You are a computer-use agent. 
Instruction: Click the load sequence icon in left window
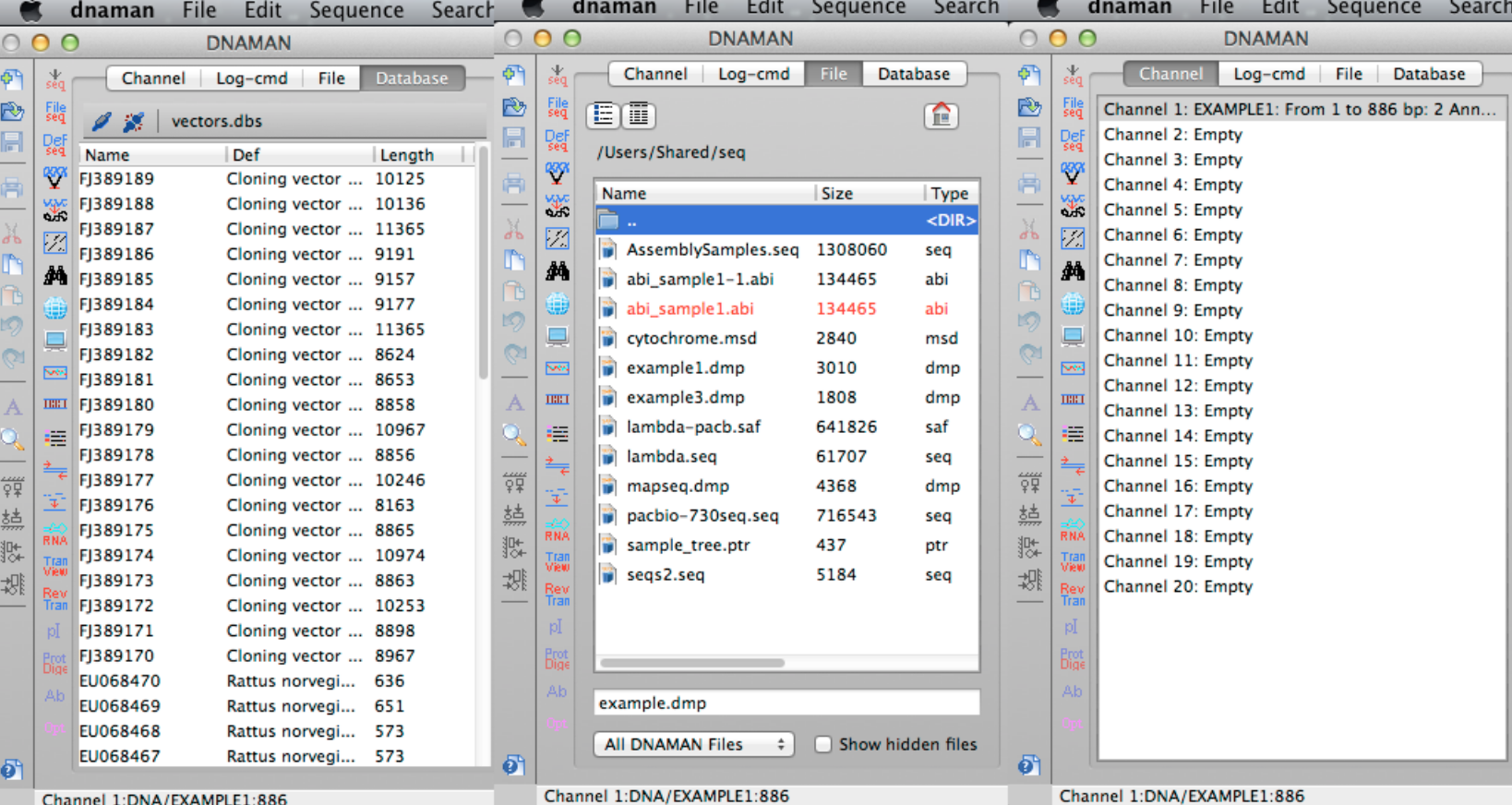pos(54,79)
